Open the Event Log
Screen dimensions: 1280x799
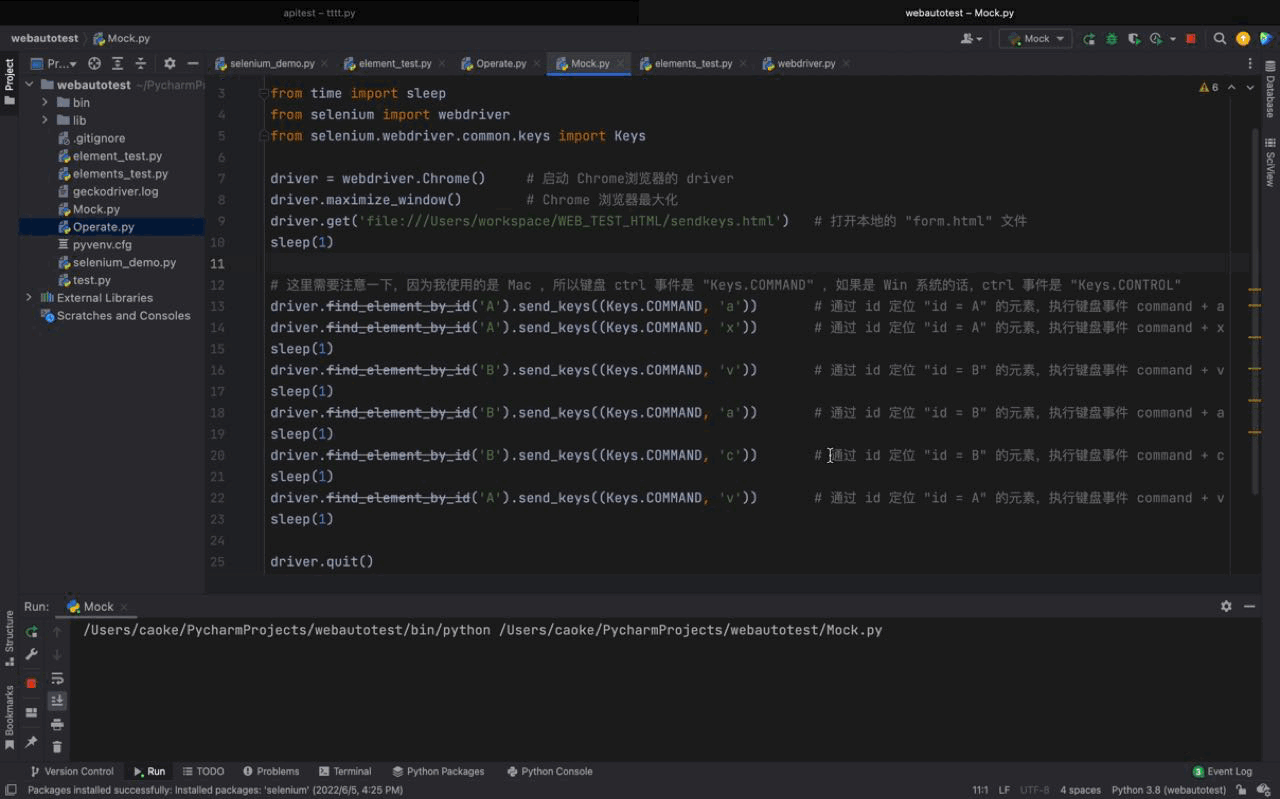(1223, 771)
